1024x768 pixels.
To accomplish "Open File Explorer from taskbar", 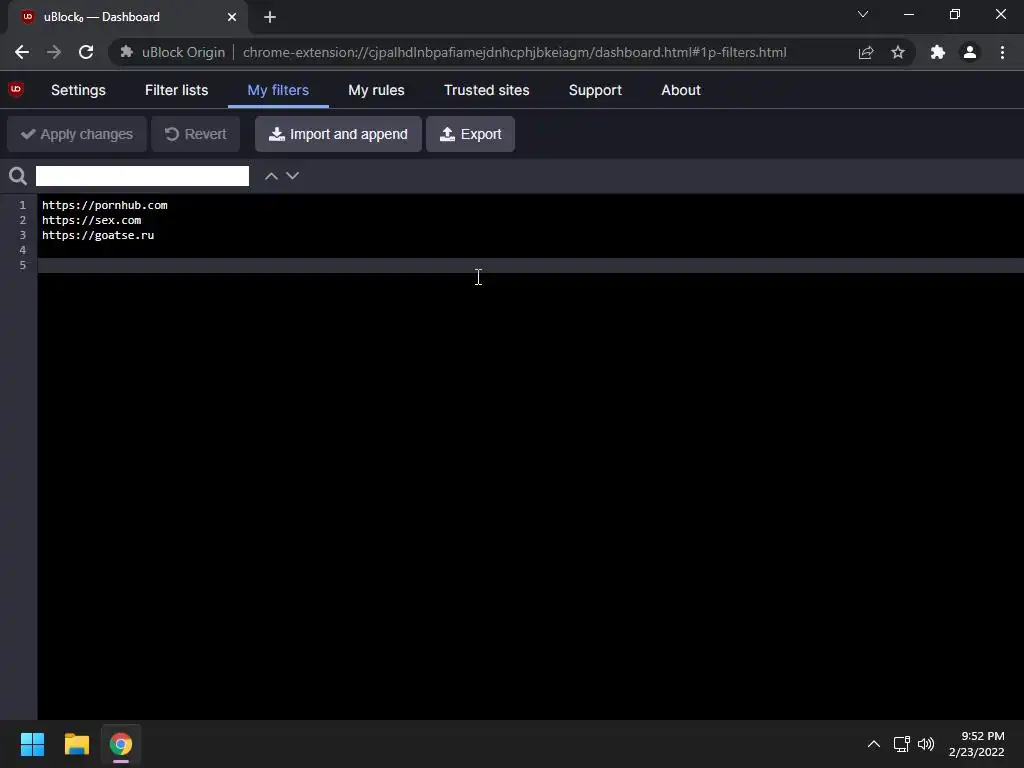I will tap(76, 744).
